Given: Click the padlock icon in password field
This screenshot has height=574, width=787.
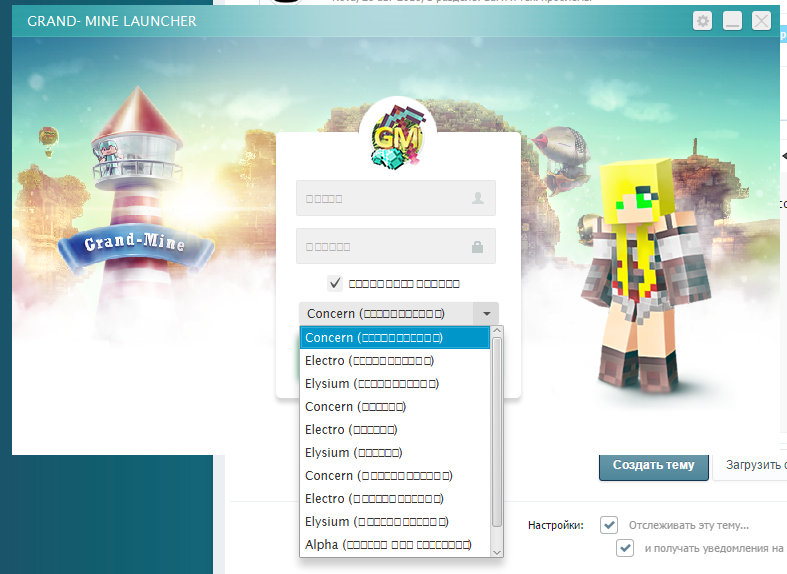Looking at the screenshot, I should pos(477,246).
